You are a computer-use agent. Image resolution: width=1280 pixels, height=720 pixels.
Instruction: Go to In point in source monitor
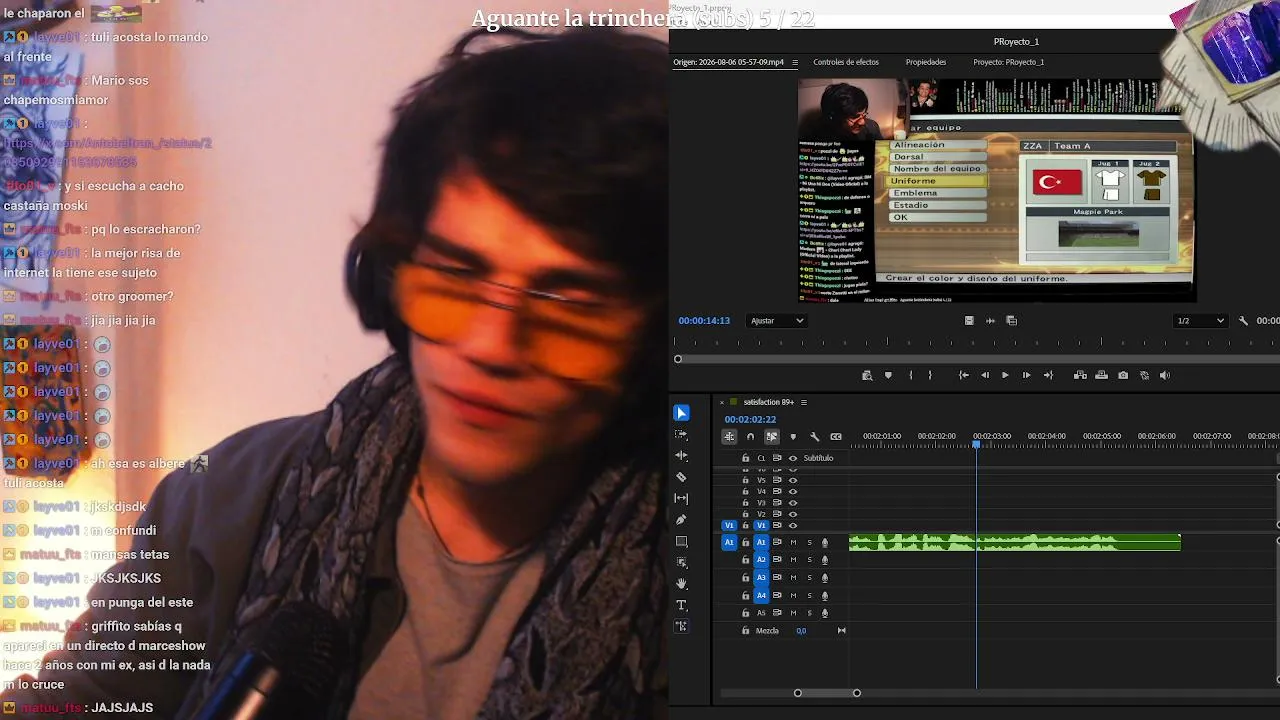click(x=963, y=376)
